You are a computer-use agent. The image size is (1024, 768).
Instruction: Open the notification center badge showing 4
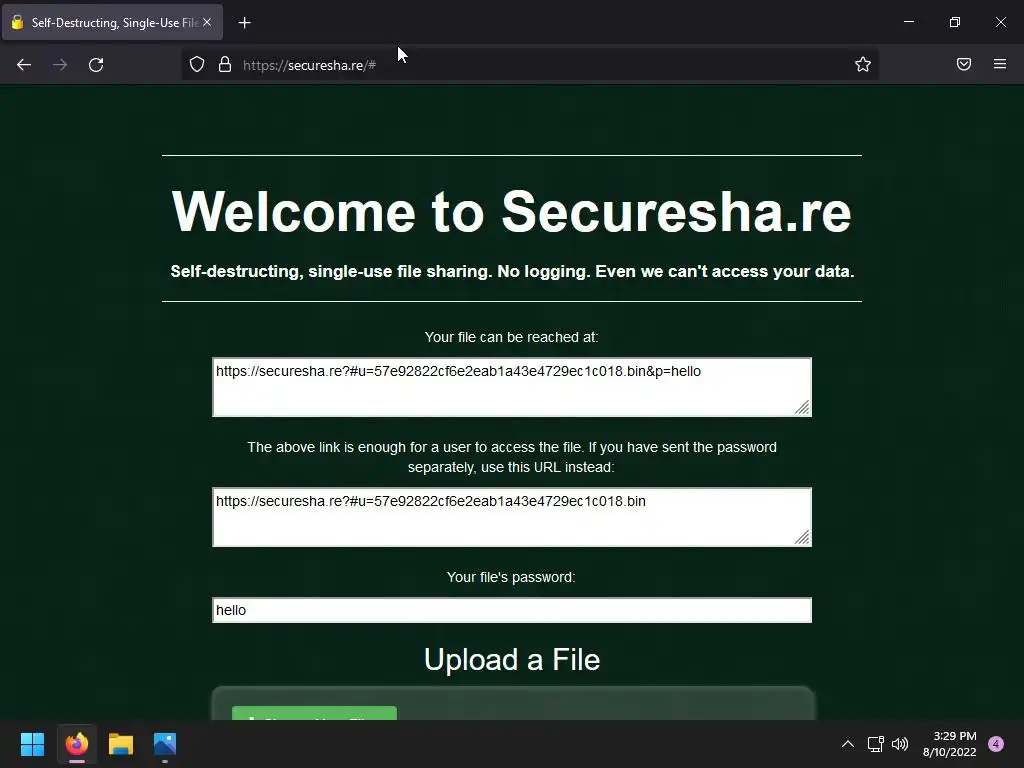click(x=996, y=744)
